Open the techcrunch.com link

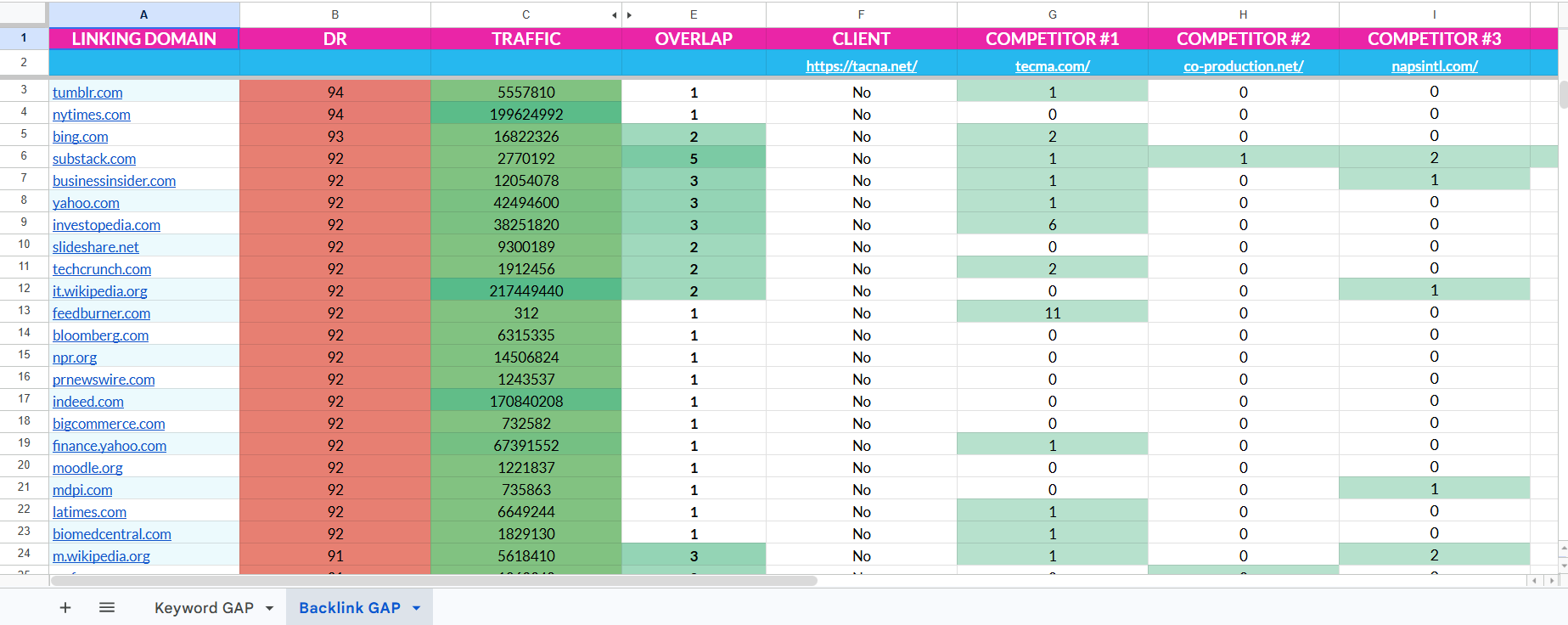click(102, 269)
